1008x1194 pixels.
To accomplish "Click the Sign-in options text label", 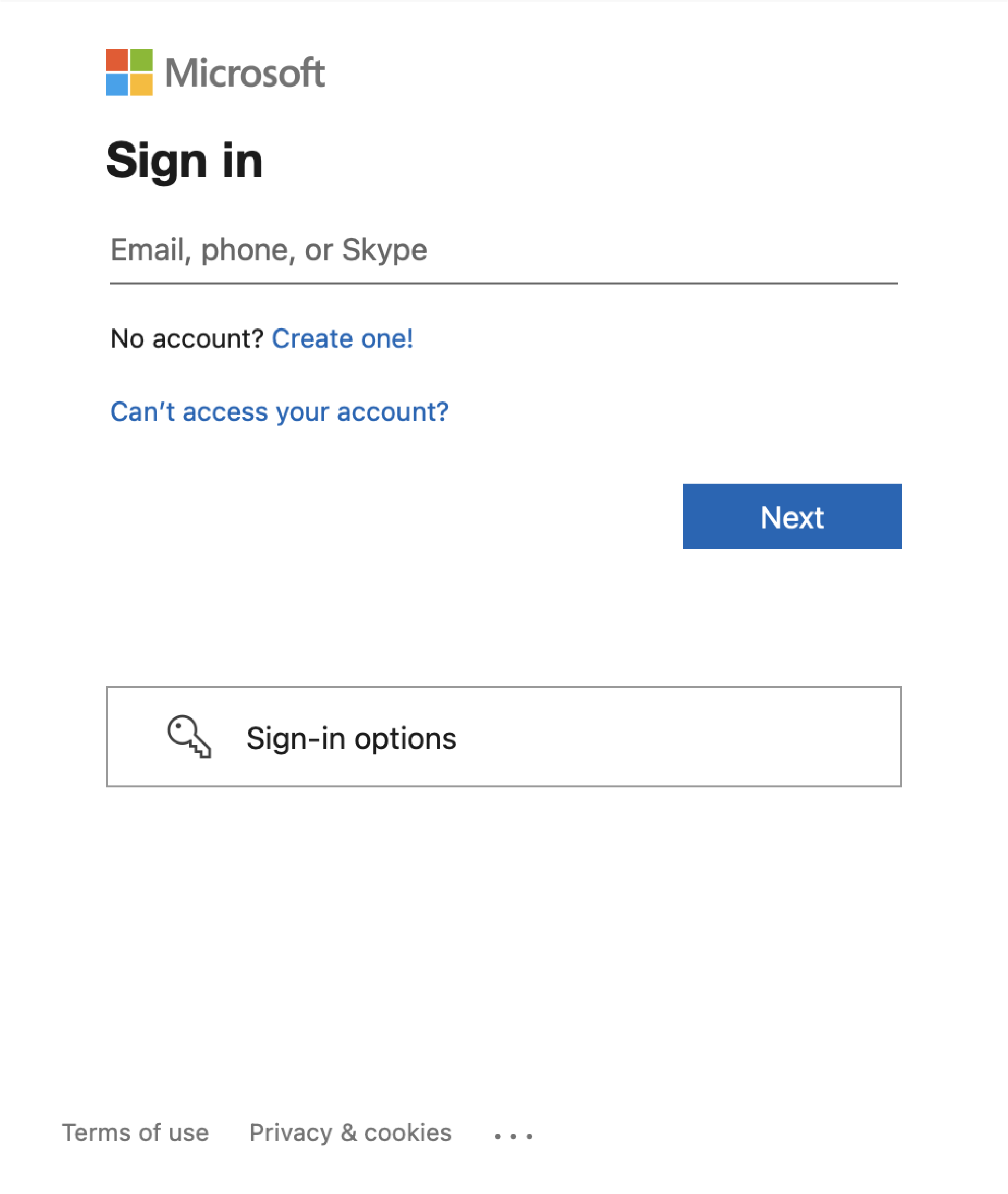I will [351, 739].
